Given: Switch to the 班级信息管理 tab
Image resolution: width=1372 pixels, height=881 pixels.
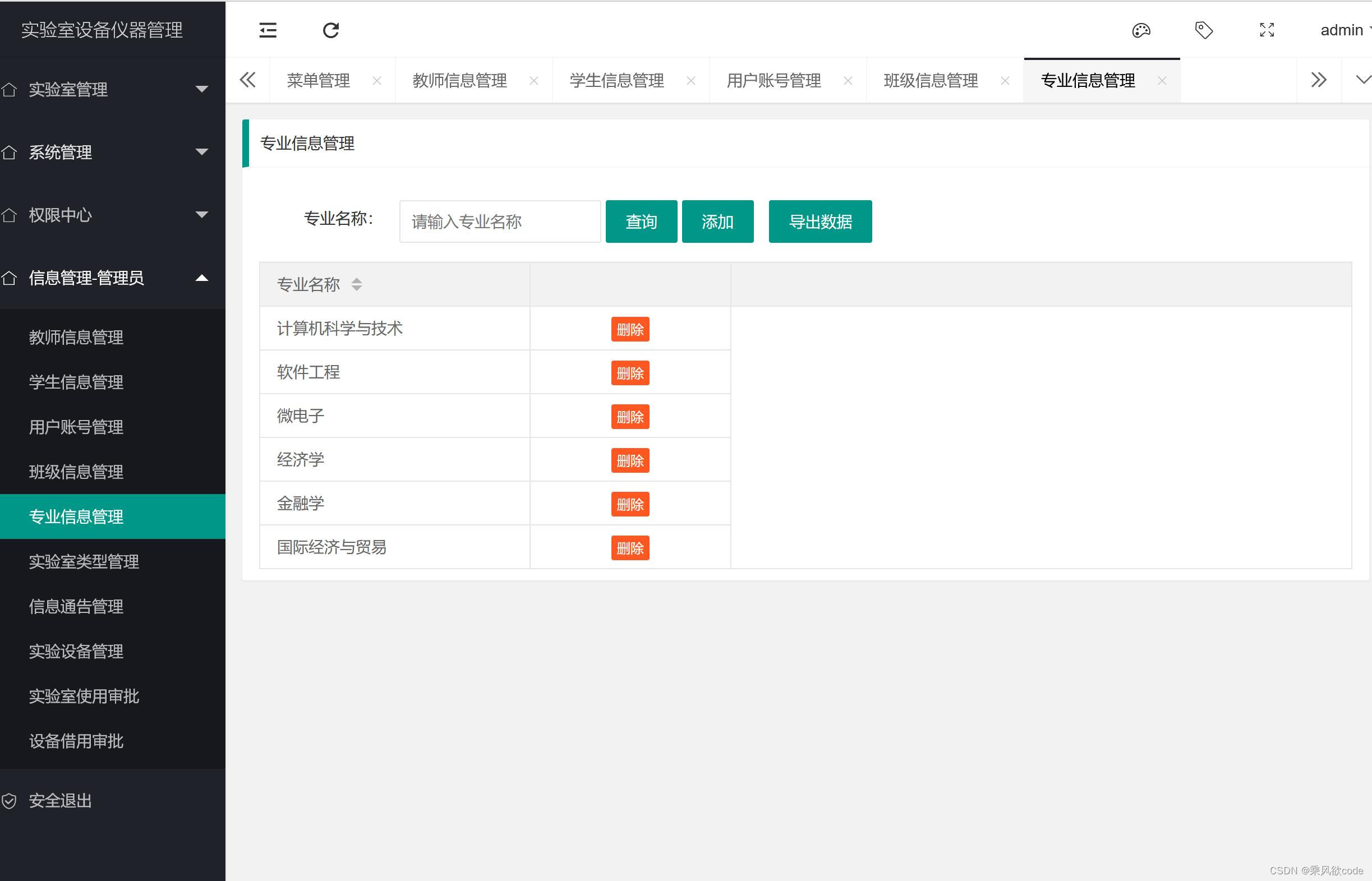Looking at the screenshot, I should [x=930, y=80].
